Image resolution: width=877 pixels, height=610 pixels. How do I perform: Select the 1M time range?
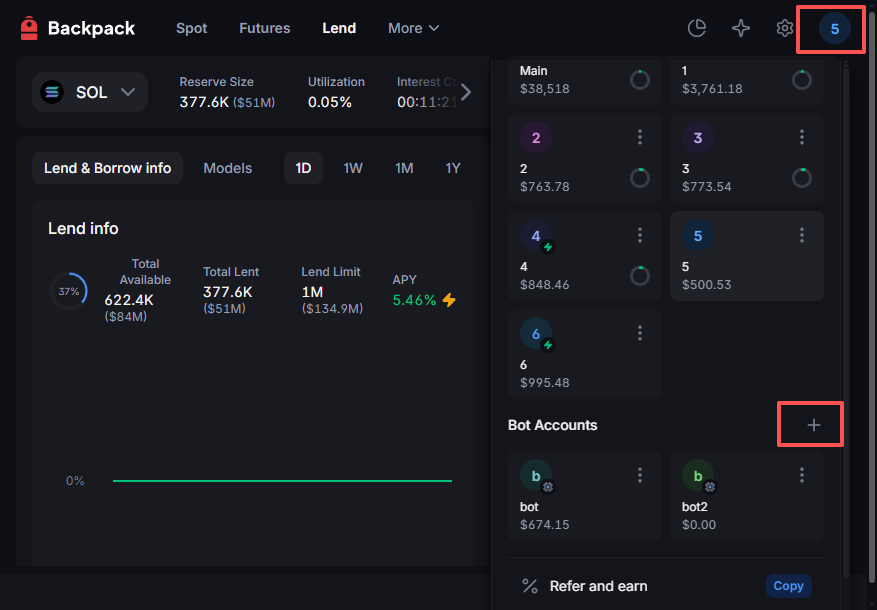click(x=404, y=168)
